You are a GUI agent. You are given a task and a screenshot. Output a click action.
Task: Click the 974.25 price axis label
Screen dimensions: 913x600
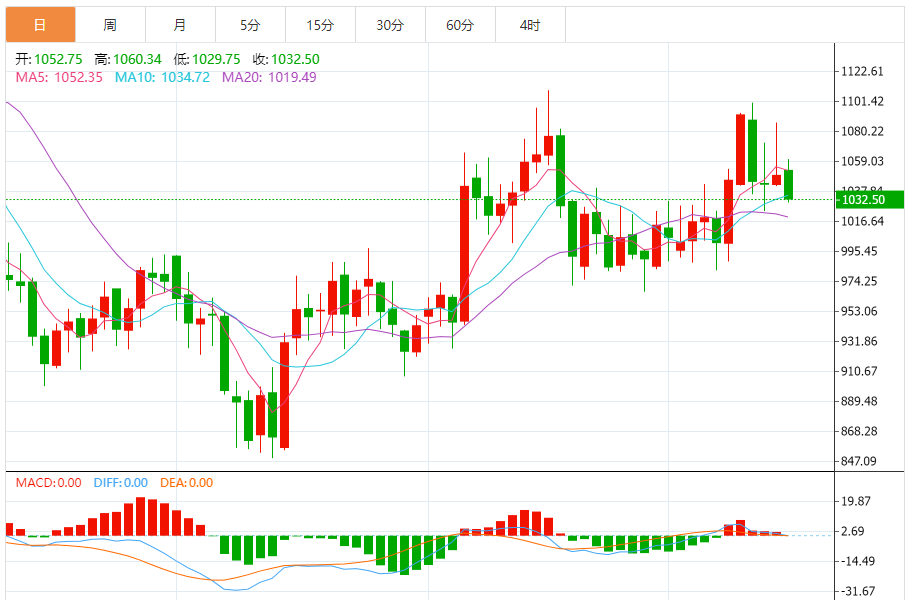tap(859, 281)
